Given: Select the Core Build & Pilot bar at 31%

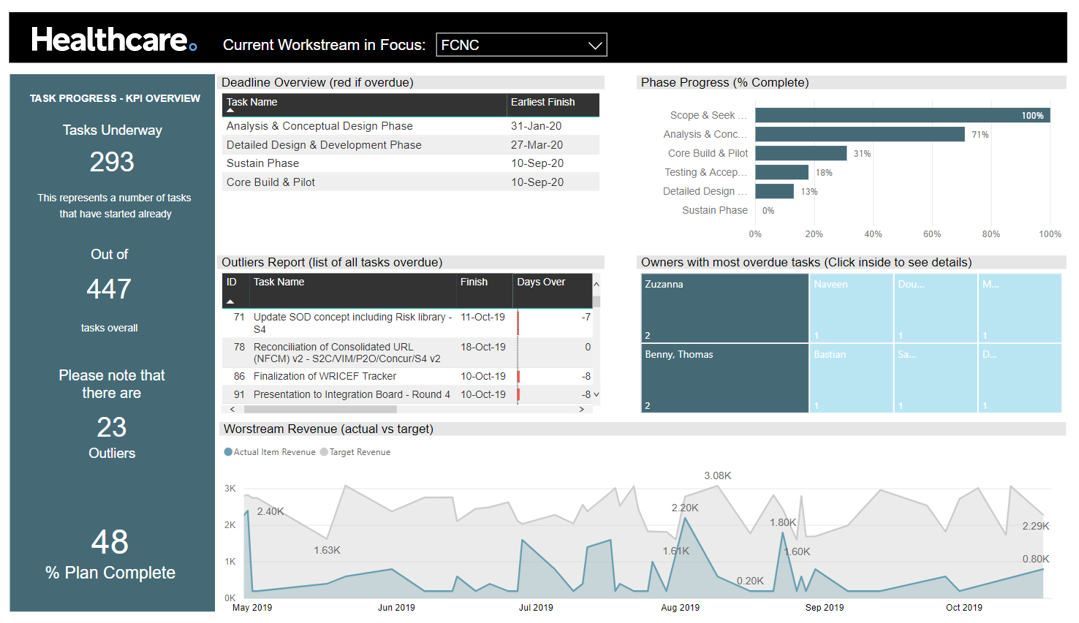Looking at the screenshot, I should (800, 153).
